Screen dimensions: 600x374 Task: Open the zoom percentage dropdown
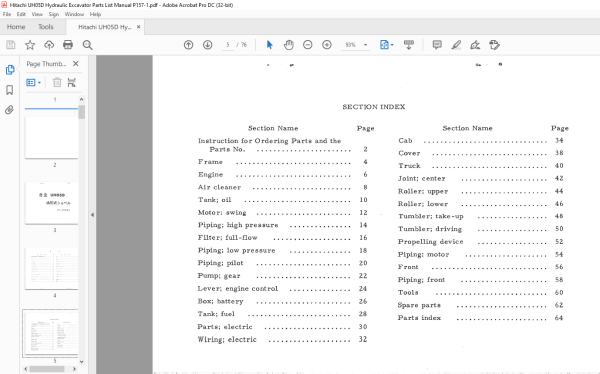tap(365, 45)
